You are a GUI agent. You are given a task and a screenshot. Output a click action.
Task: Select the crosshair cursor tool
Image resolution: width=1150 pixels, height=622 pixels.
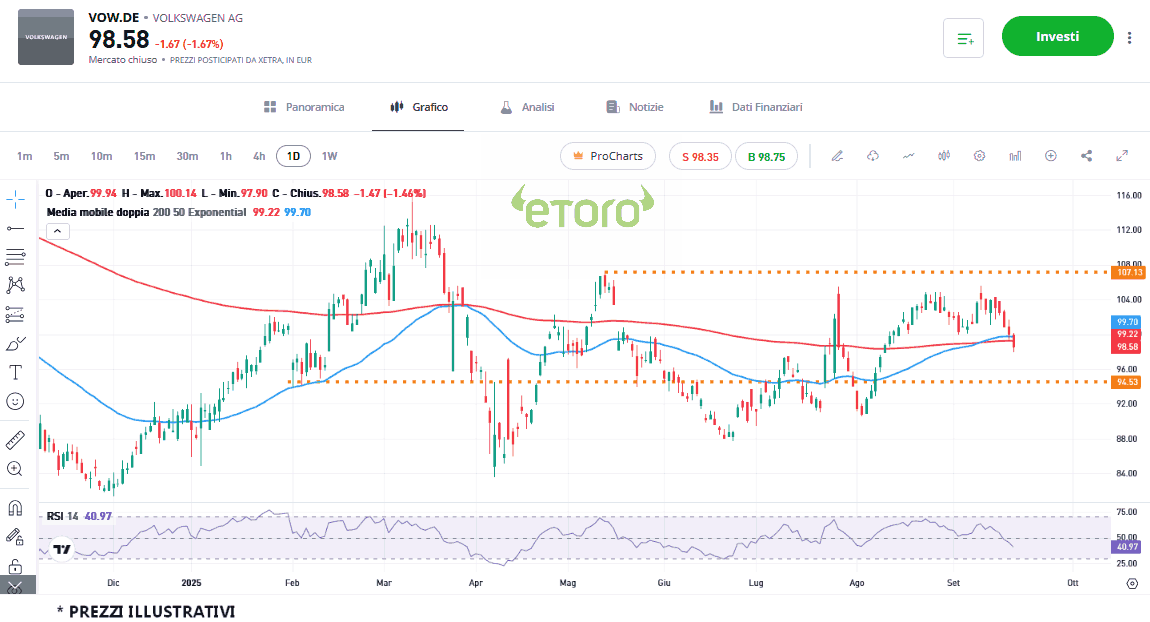15,198
